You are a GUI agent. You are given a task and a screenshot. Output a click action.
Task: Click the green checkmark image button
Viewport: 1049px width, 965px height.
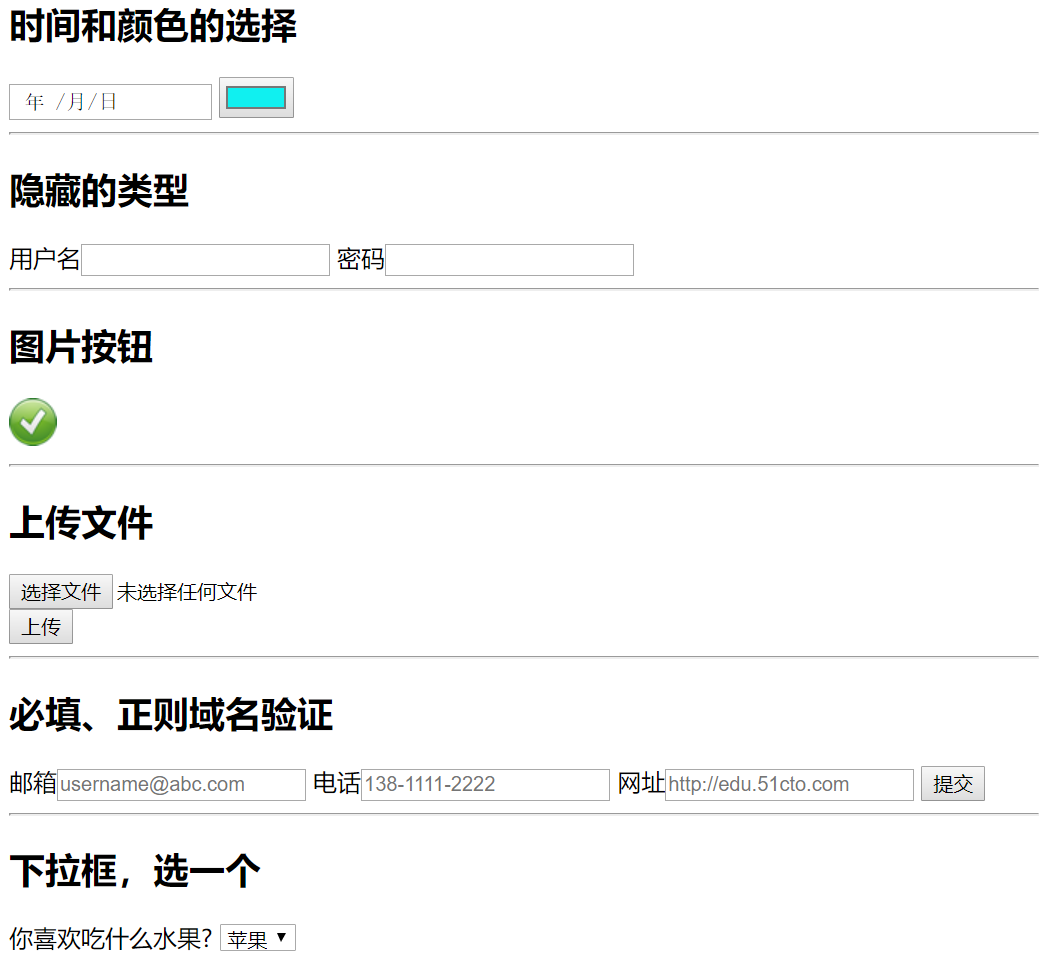[x=33, y=422]
